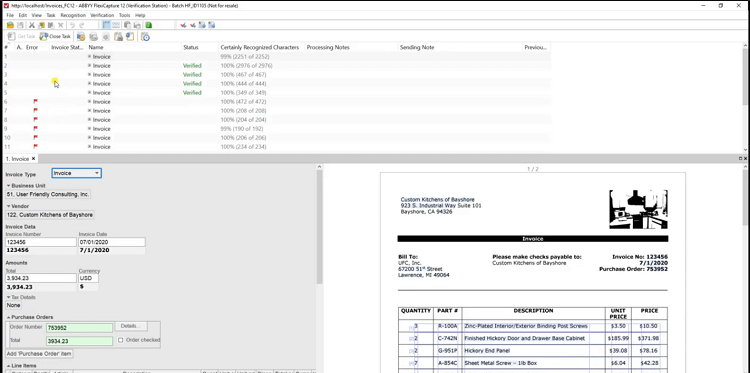Click the Details... button

131,326
